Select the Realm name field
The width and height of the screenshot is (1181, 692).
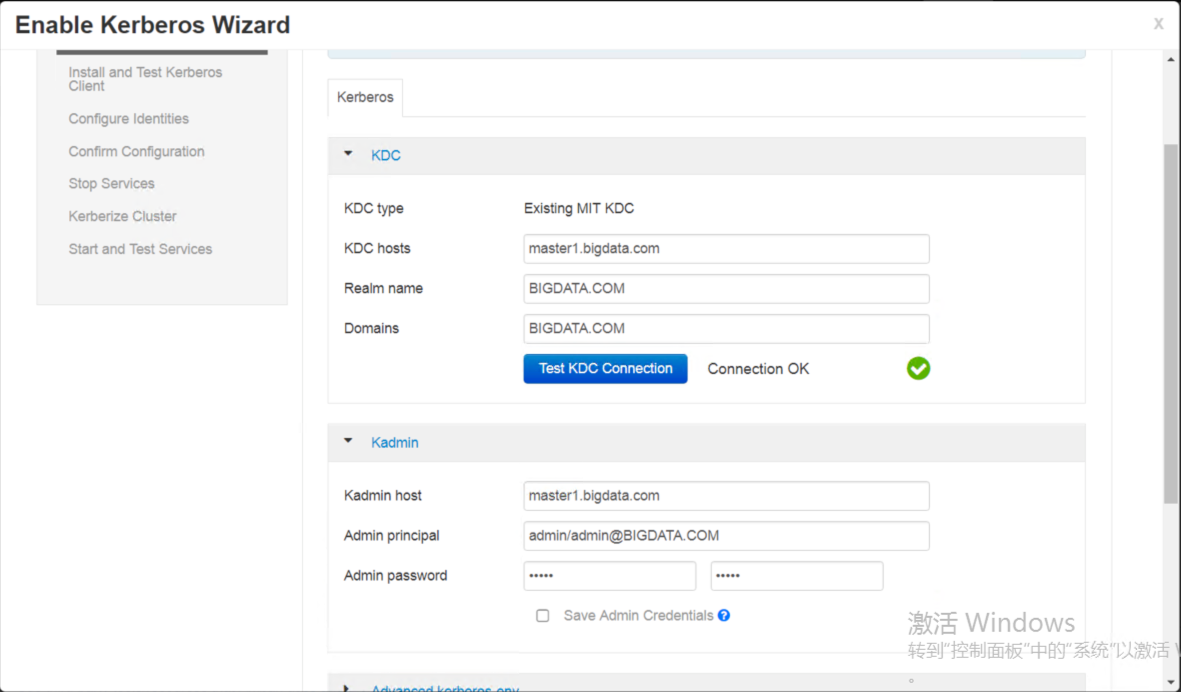tap(726, 288)
